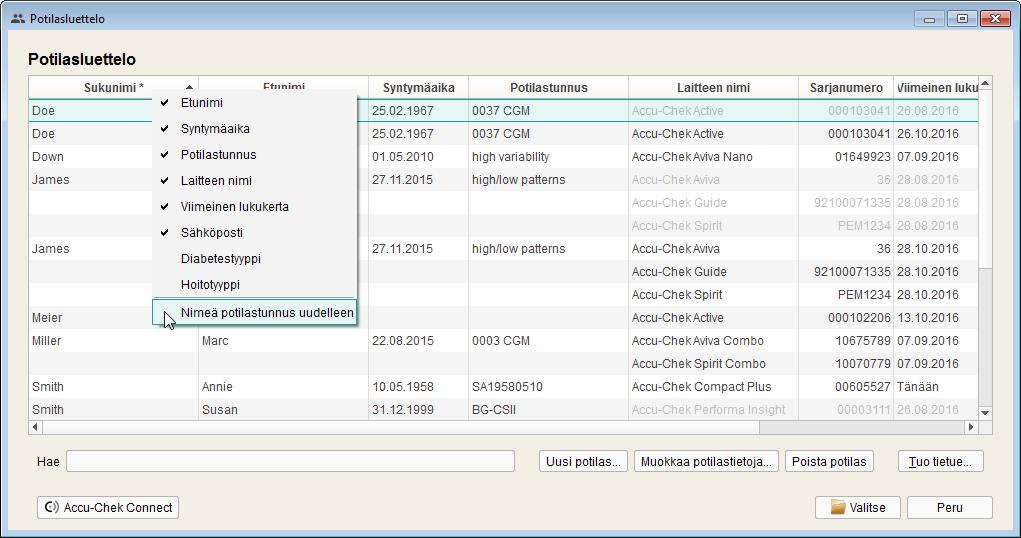The image size is (1021, 538).
Task: Click serial number 10070779
Action: coord(863,363)
